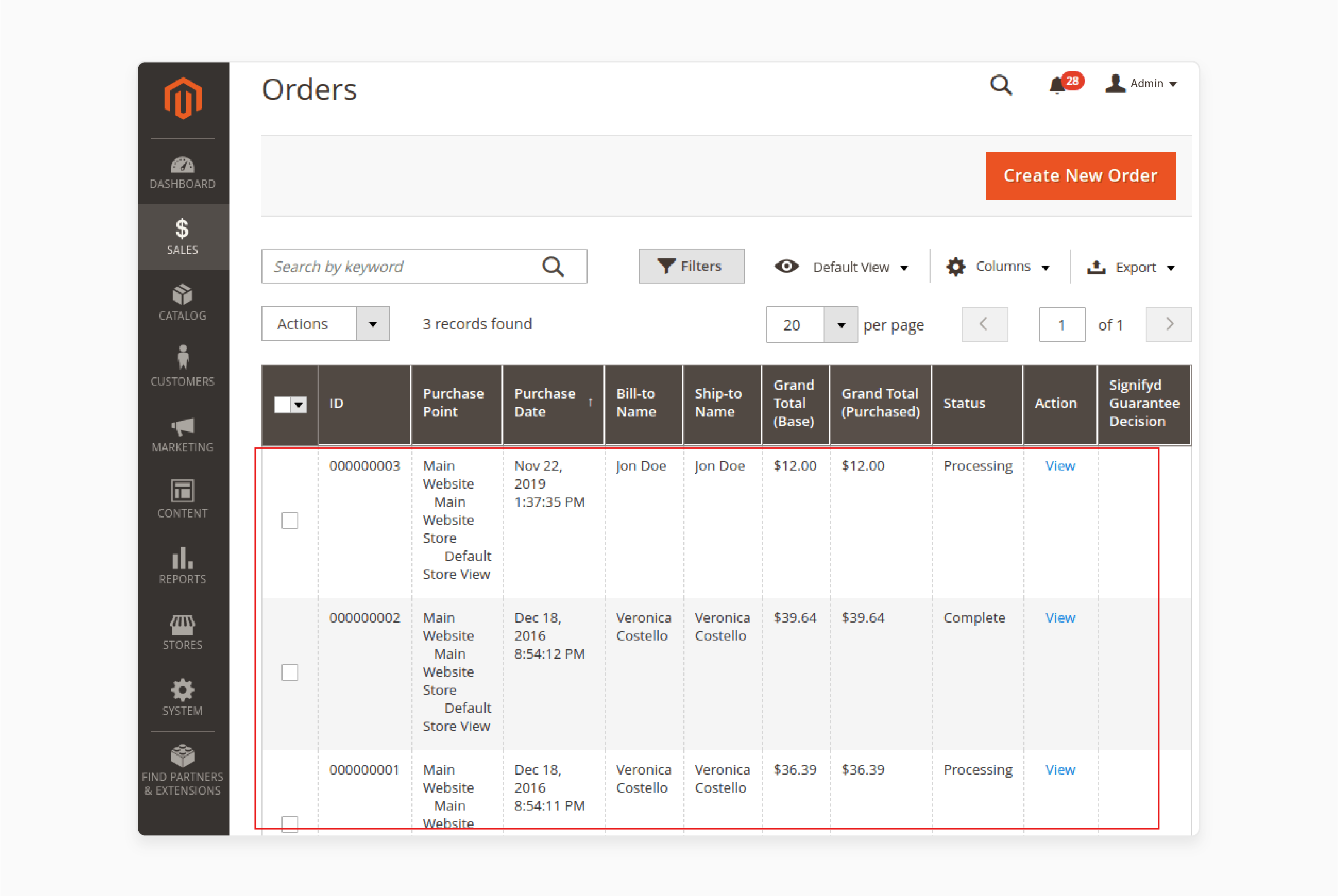Open the System sidebar section
This screenshot has height=896, width=1338.
(x=183, y=697)
